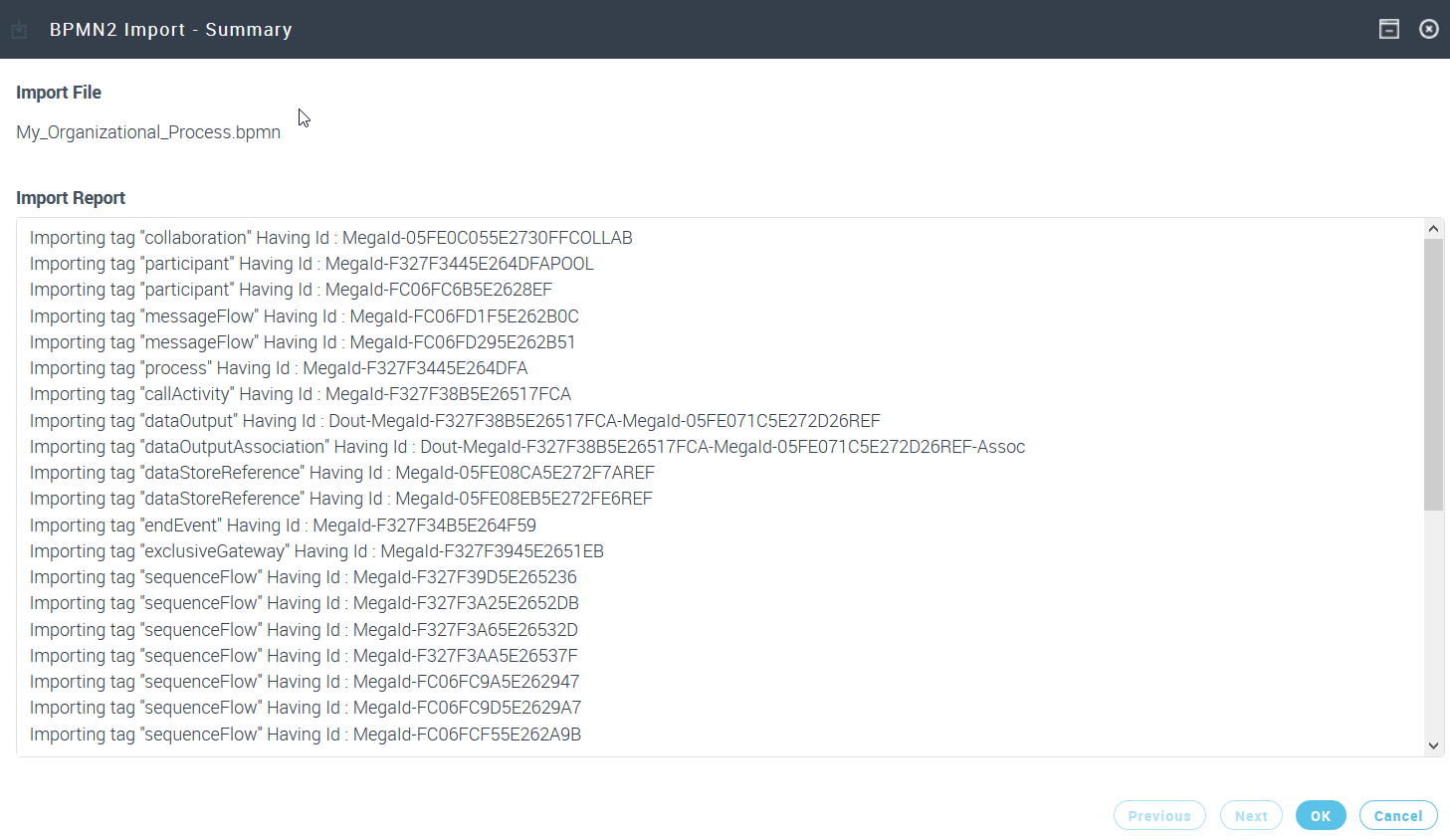Click the "dataOutputAssociation" report line
The height and width of the screenshot is (840, 1450).
526,447
